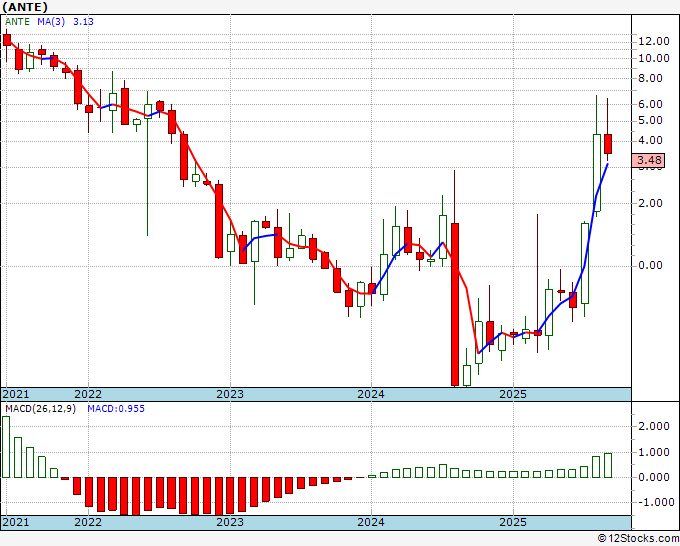Click 2023 on the price chart timeline
The width and height of the screenshot is (680, 546).
click(x=230, y=394)
